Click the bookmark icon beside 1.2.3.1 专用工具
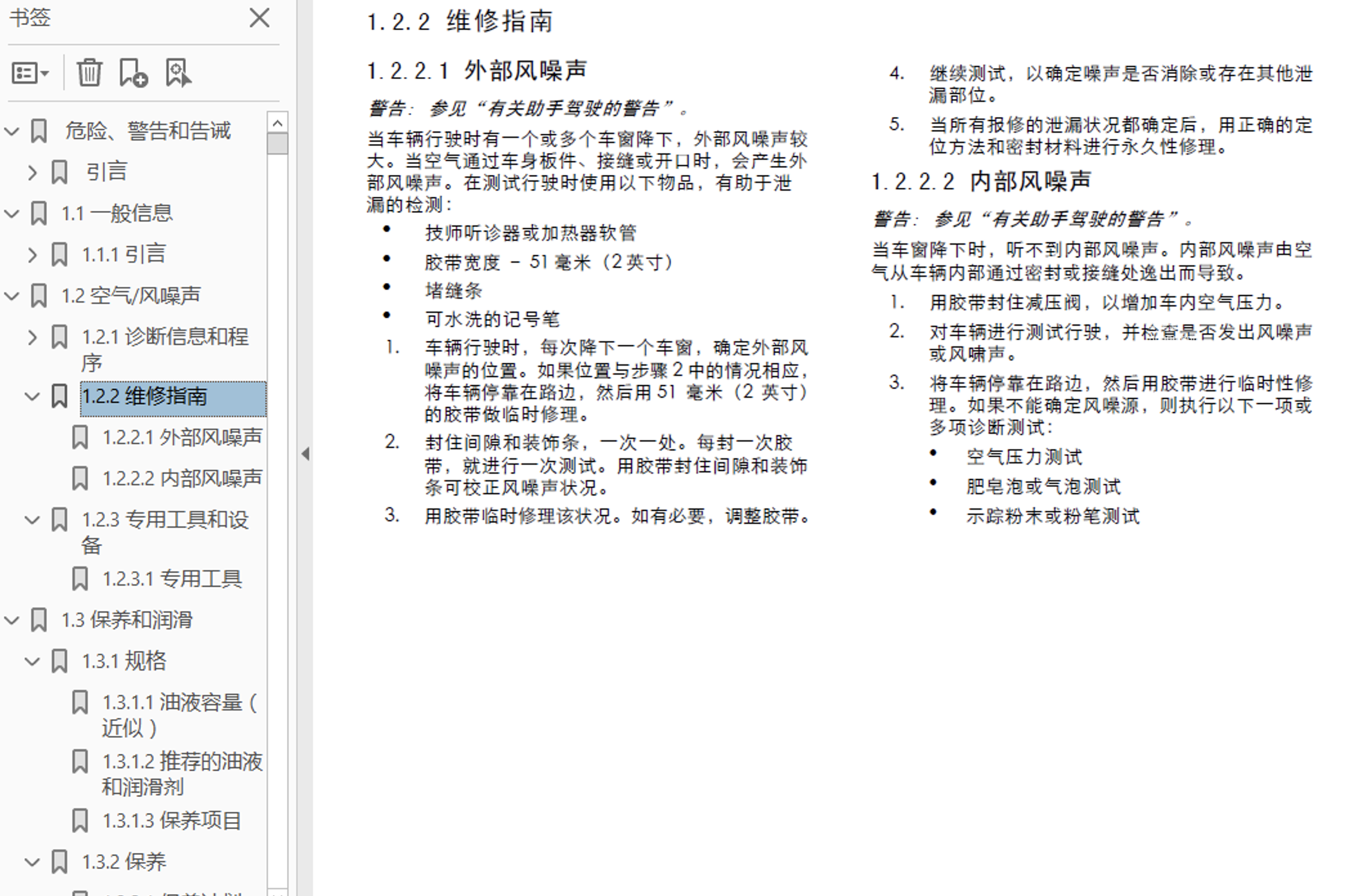 pyautogui.click(x=80, y=579)
